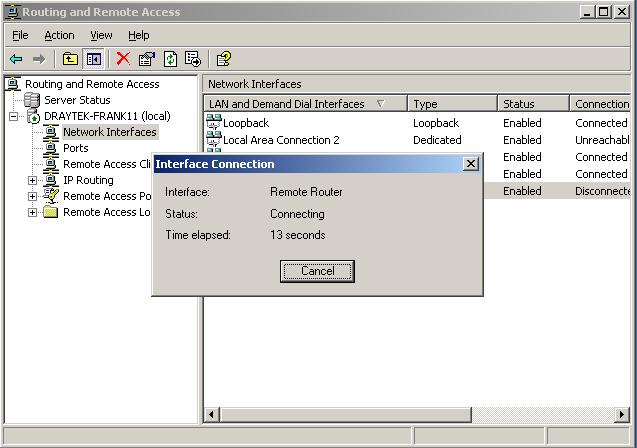Click the Loopback interface icon

pyautogui.click(x=214, y=122)
